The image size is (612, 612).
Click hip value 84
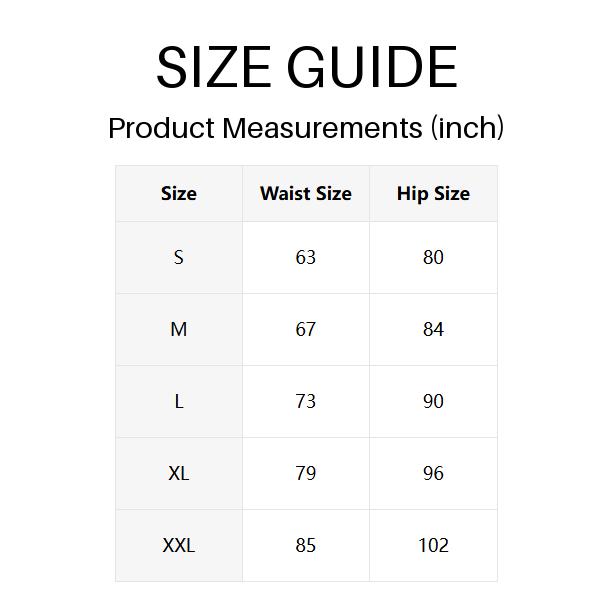[x=433, y=330]
